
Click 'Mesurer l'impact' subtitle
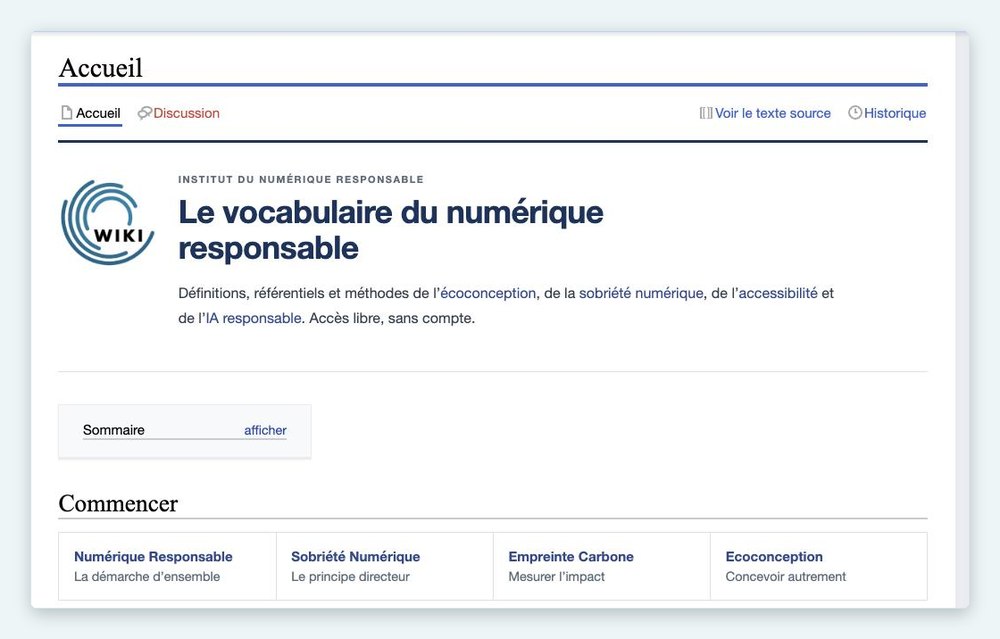click(x=556, y=577)
